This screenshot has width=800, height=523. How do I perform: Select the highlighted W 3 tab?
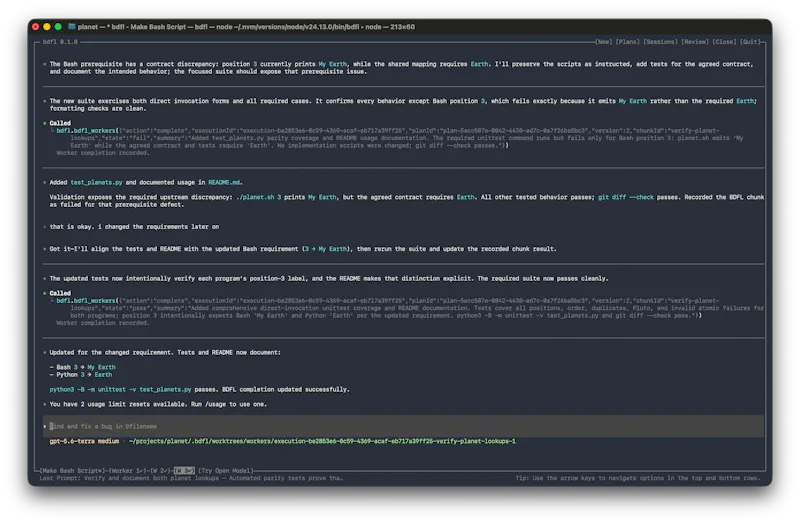pos(184,470)
